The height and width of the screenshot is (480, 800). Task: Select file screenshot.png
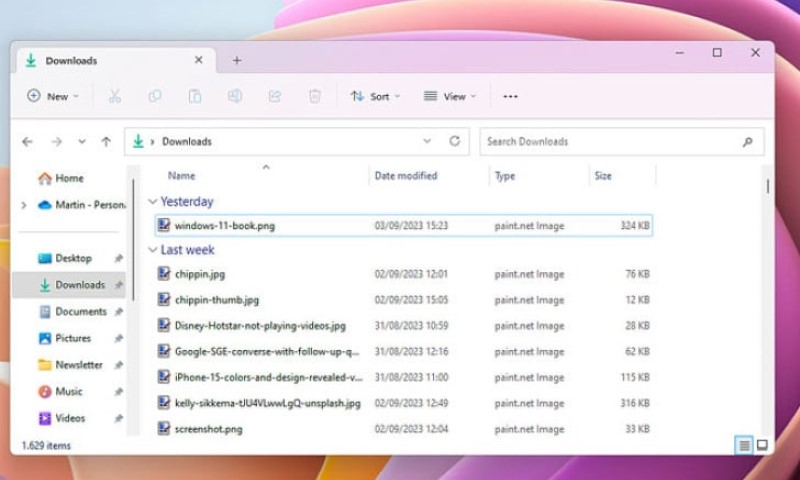[403, 429]
